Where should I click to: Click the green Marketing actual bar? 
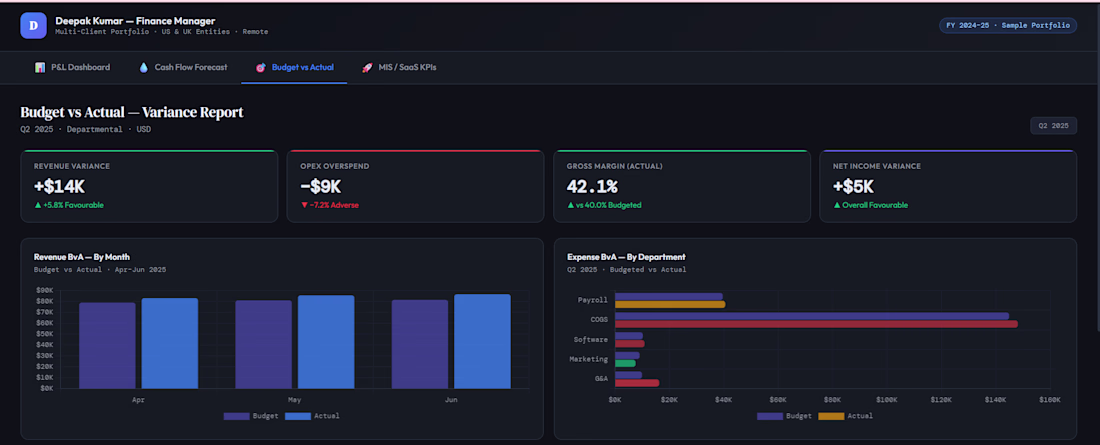(x=625, y=364)
